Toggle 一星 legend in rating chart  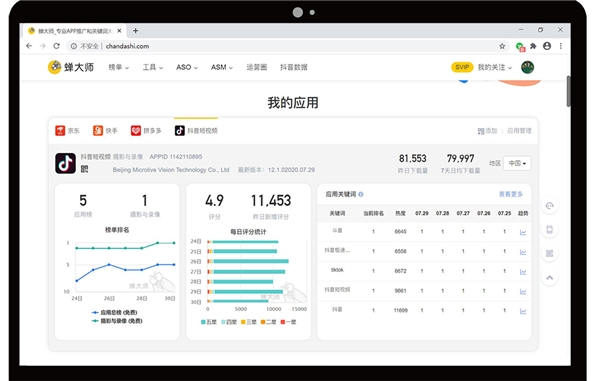289,322
